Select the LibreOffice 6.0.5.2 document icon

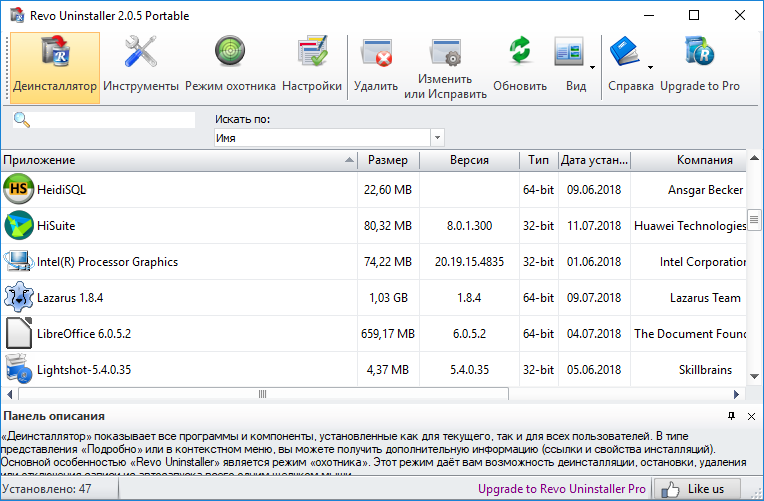[19, 333]
